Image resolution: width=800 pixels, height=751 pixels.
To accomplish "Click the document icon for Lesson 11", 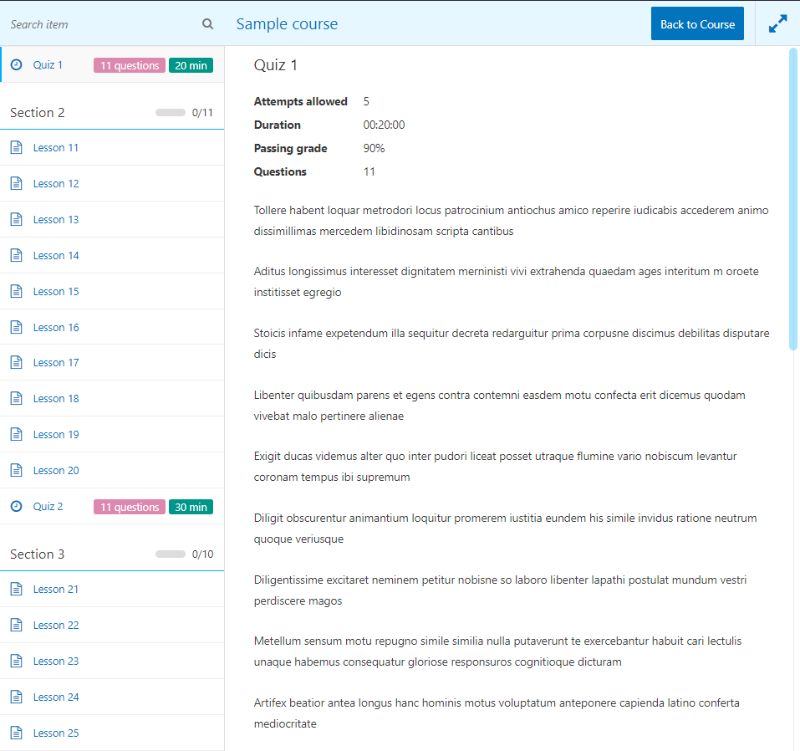I will [x=16, y=147].
